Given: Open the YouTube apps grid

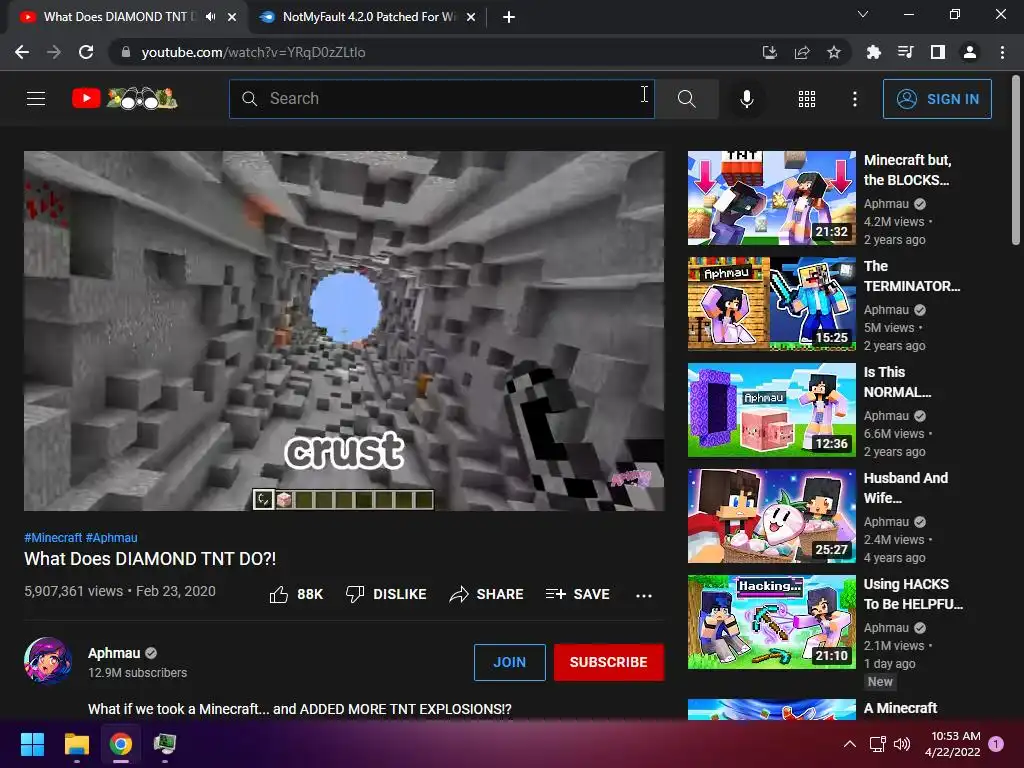Looking at the screenshot, I should [x=807, y=99].
